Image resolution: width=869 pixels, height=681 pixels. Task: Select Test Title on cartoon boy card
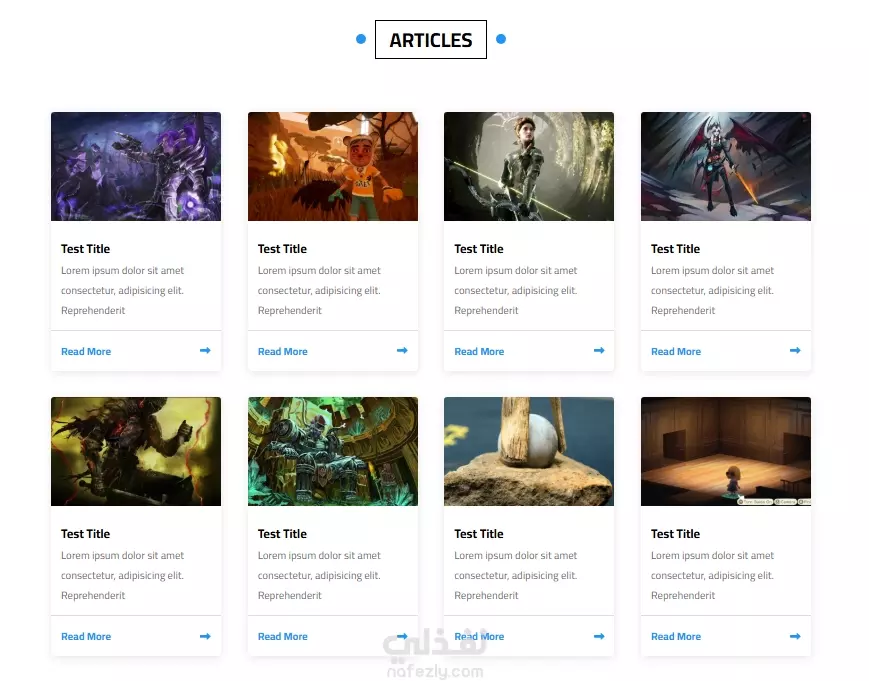pos(282,249)
